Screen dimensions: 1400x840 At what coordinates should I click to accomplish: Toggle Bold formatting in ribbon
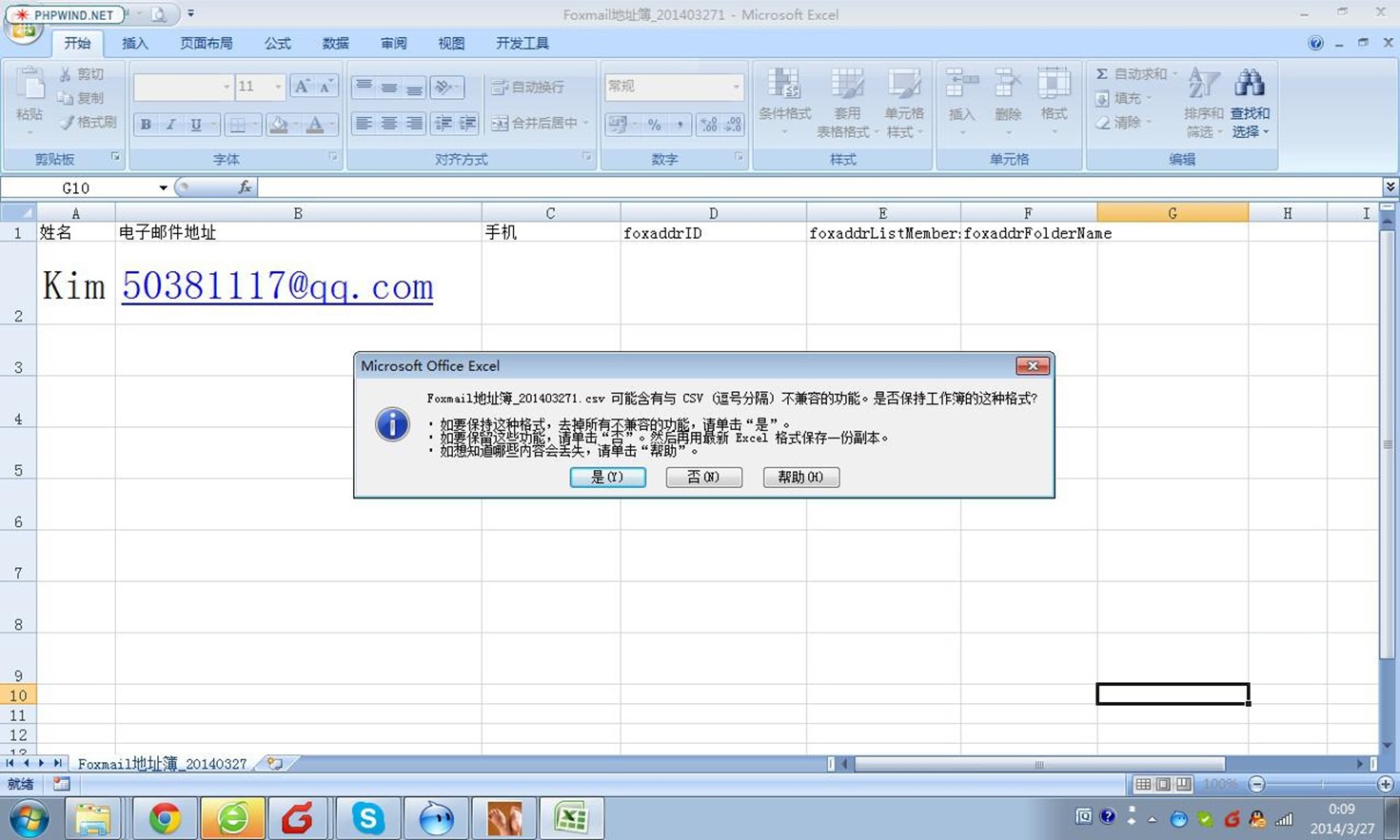[146, 125]
